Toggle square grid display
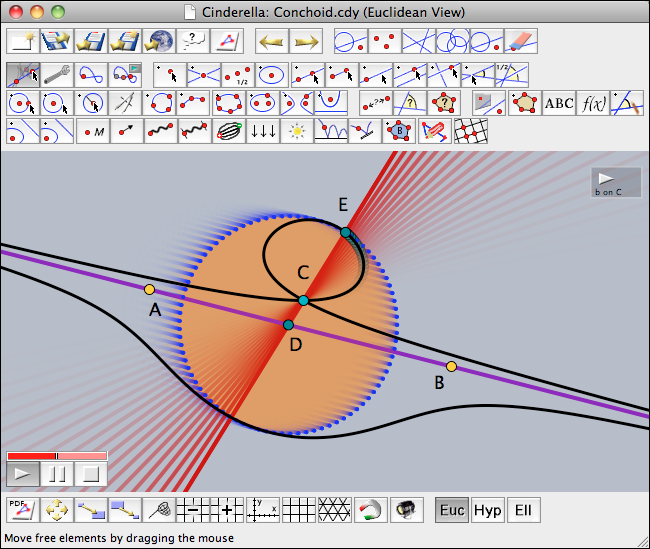650x549 pixels. pyautogui.click(x=298, y=510)
